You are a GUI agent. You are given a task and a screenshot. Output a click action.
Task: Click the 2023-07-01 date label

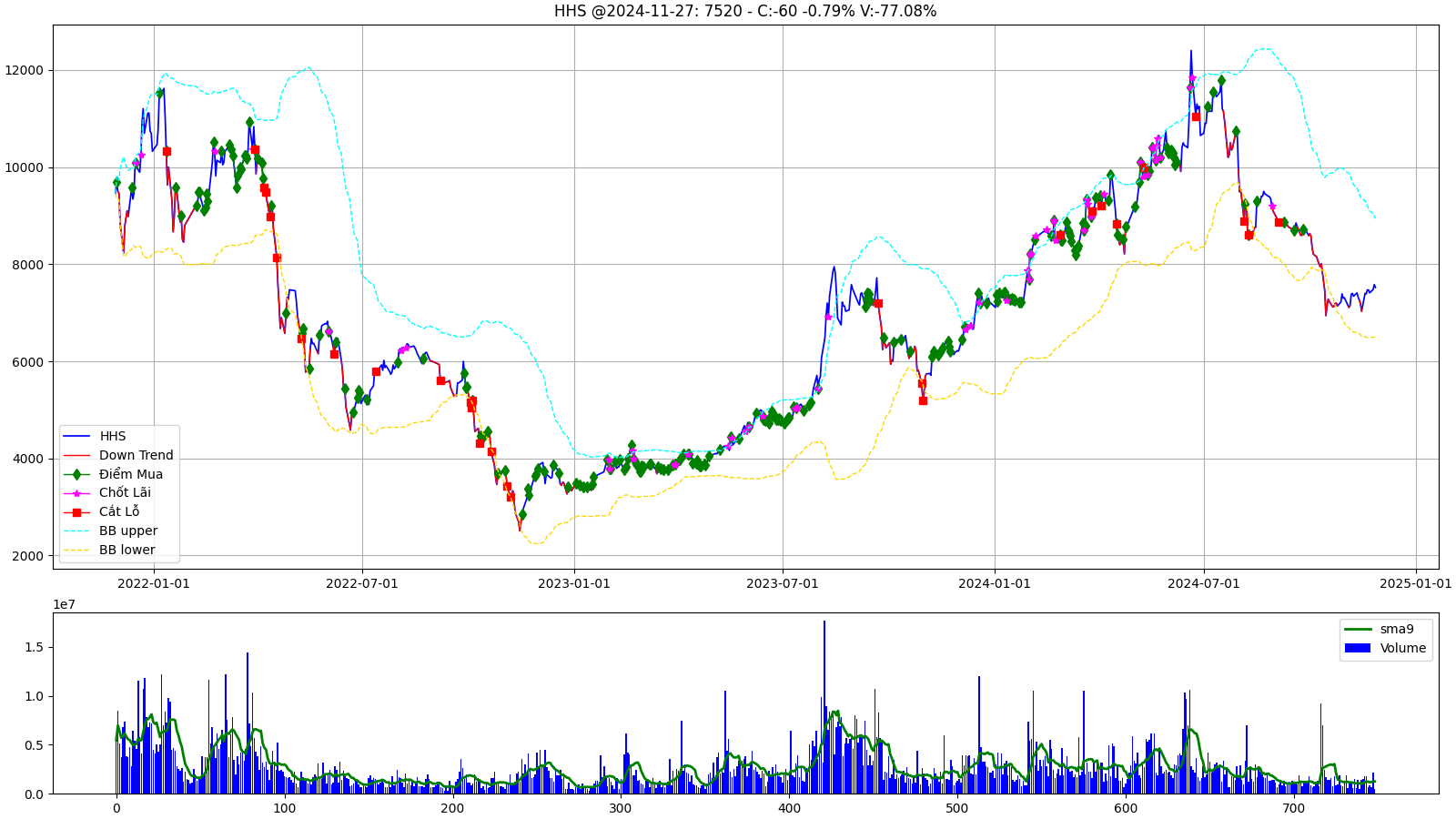[x=783, y=583]
